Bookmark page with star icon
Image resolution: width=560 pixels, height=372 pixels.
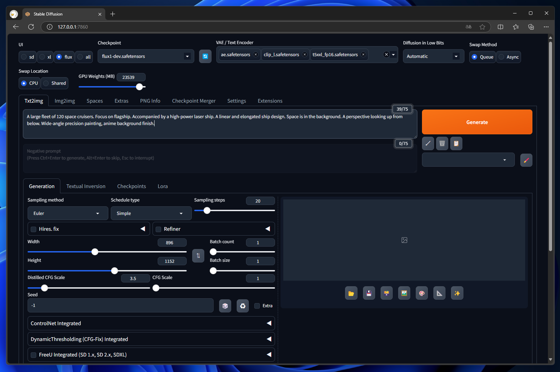482,27
